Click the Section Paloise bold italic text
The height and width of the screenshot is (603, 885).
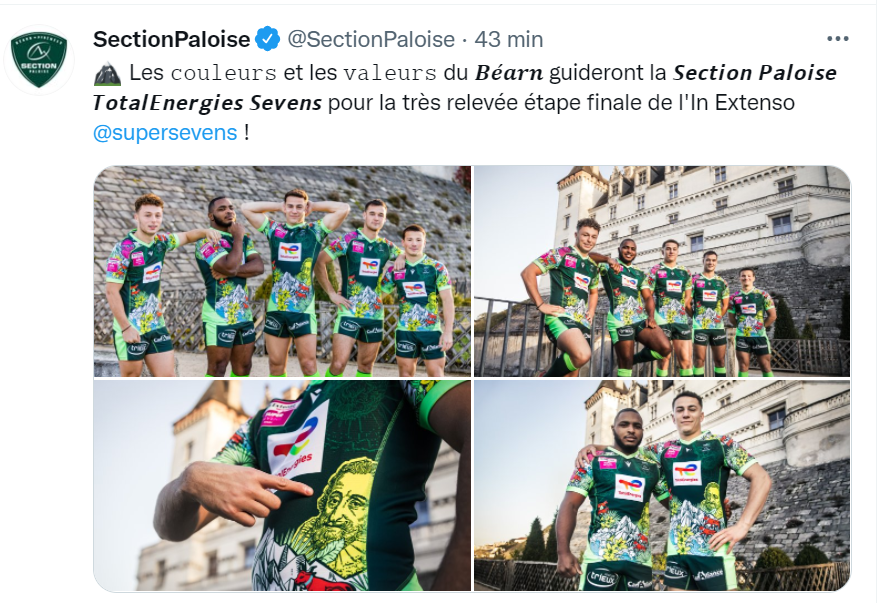[x=755, y=73]
